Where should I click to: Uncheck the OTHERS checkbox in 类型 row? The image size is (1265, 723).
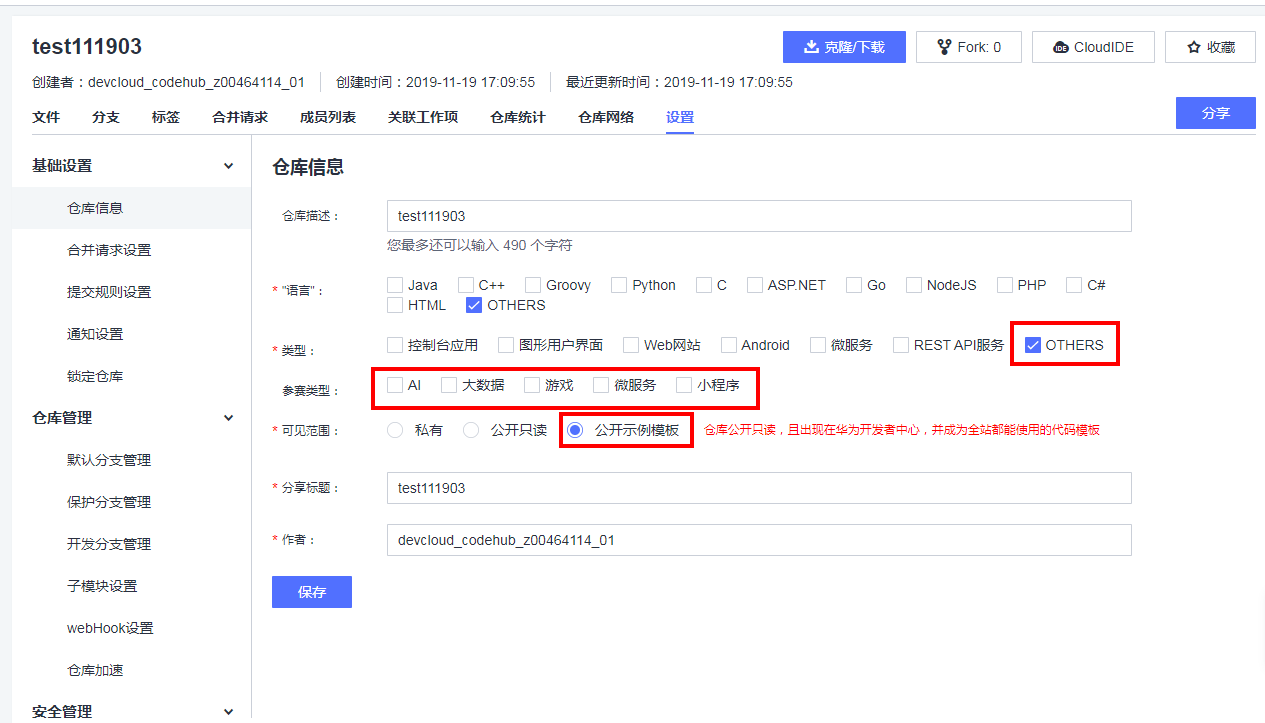[x=1034, y=345]
